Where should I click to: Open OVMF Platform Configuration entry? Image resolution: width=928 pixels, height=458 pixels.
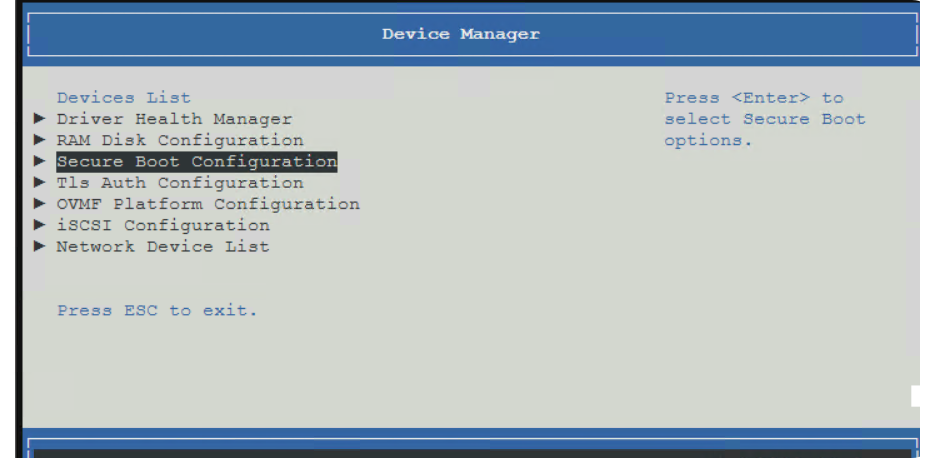pos(208,204)
